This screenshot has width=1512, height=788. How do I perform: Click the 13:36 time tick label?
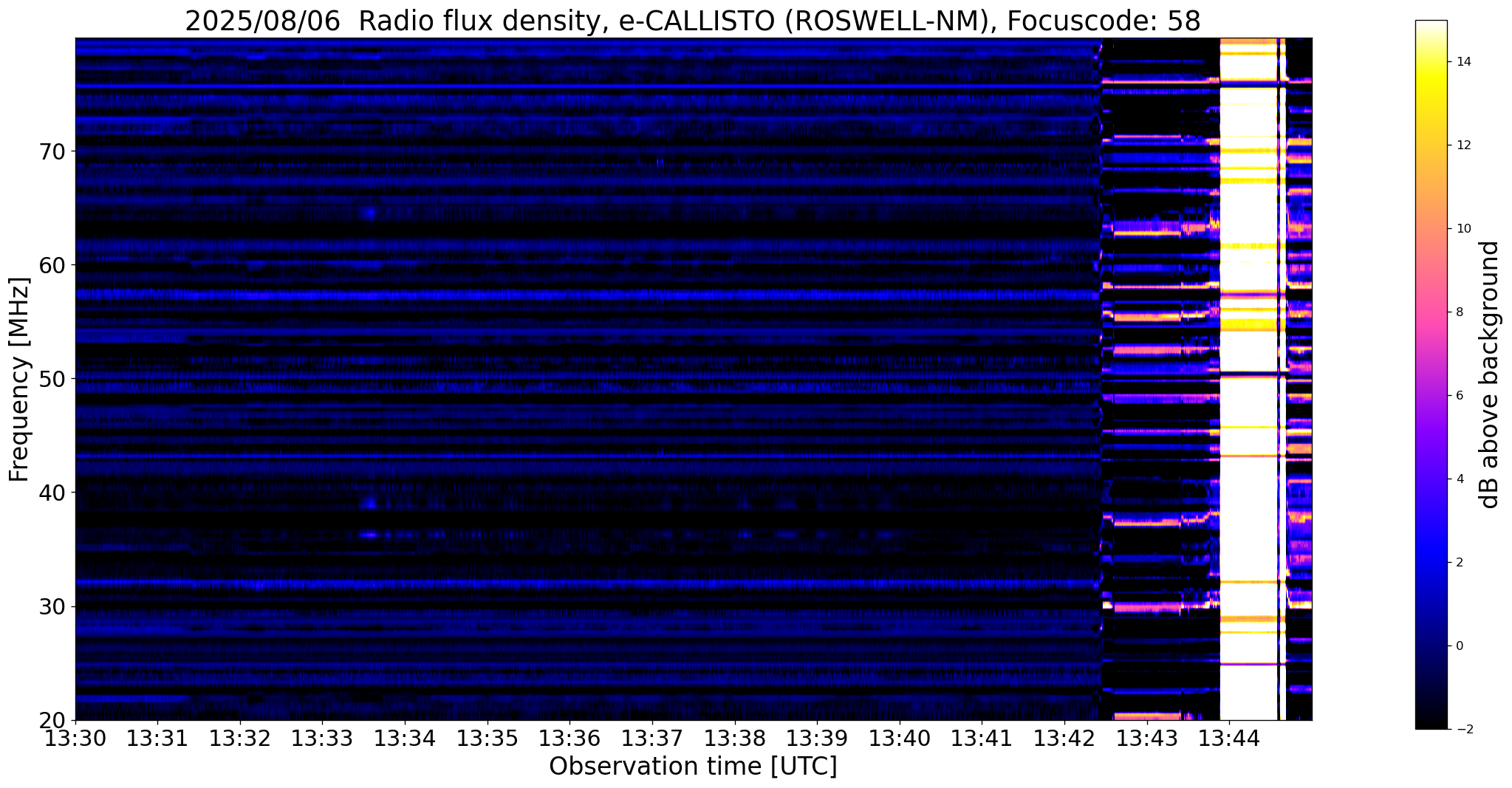569,738
